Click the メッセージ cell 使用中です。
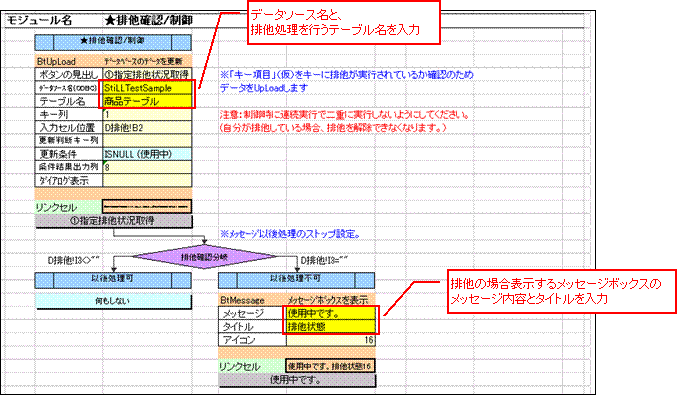 pos(331,313)
